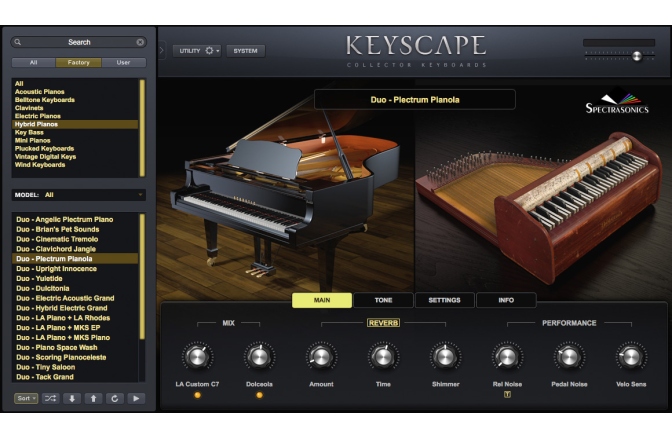This screenshot has width=672, height=440.
Task: Click the Pedal Noise knob
Action: point(569,356)
